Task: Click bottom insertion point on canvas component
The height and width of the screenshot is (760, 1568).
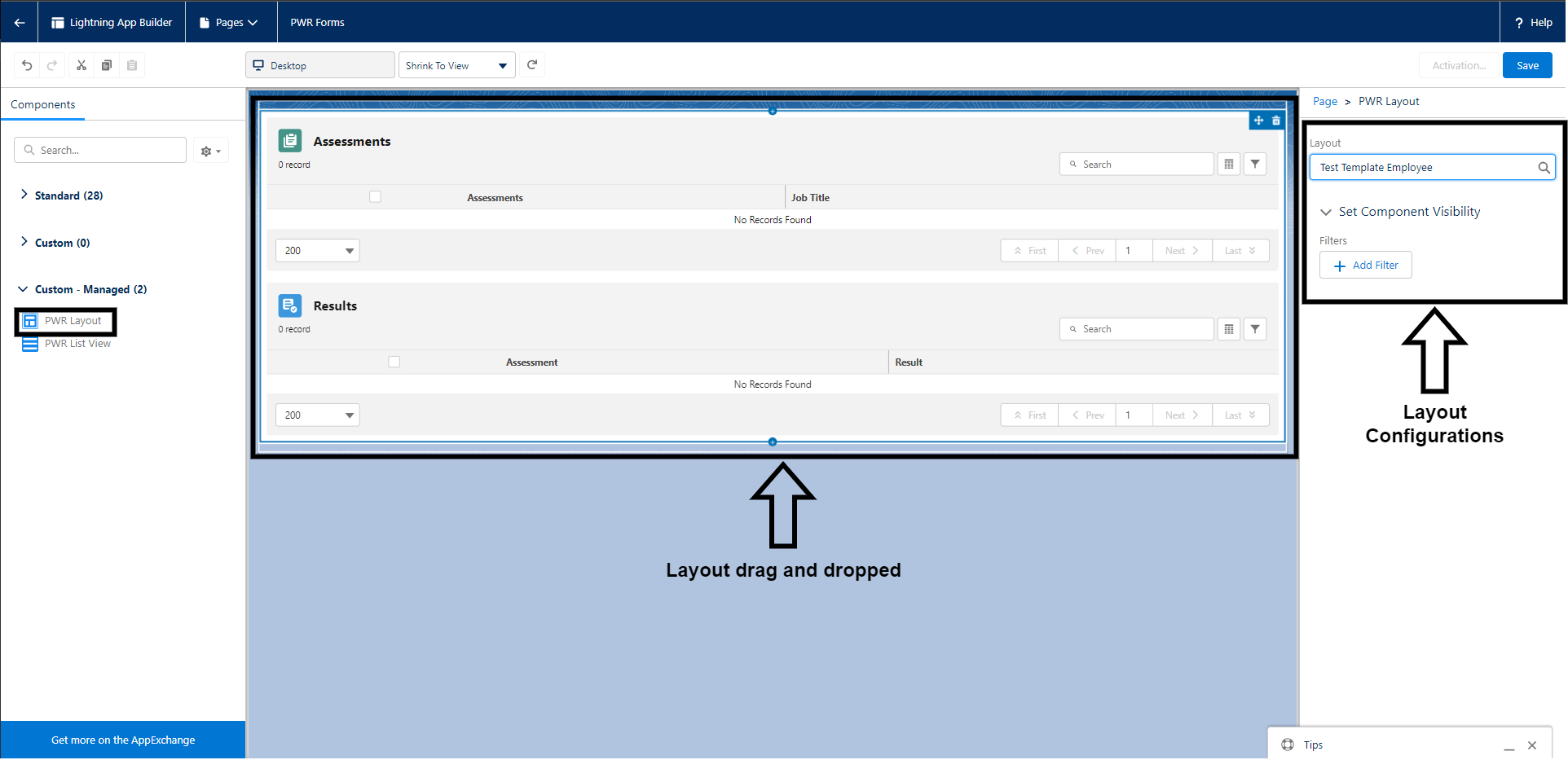Action: coord(773,442)
